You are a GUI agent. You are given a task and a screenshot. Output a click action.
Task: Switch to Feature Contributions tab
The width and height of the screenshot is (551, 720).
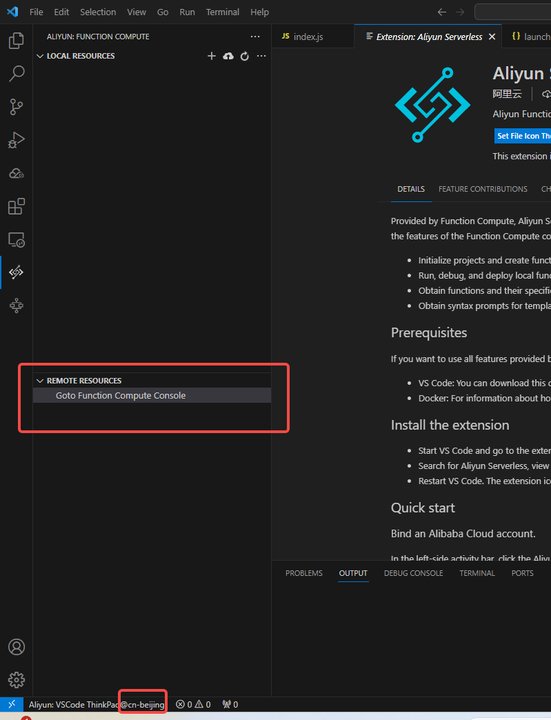click(483, 189)
